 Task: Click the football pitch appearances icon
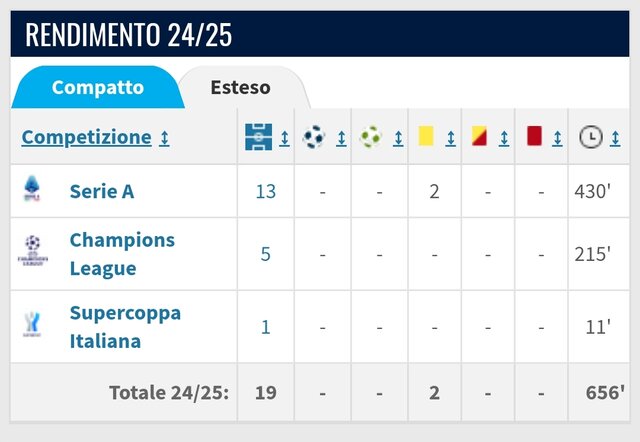click(258, 137)
